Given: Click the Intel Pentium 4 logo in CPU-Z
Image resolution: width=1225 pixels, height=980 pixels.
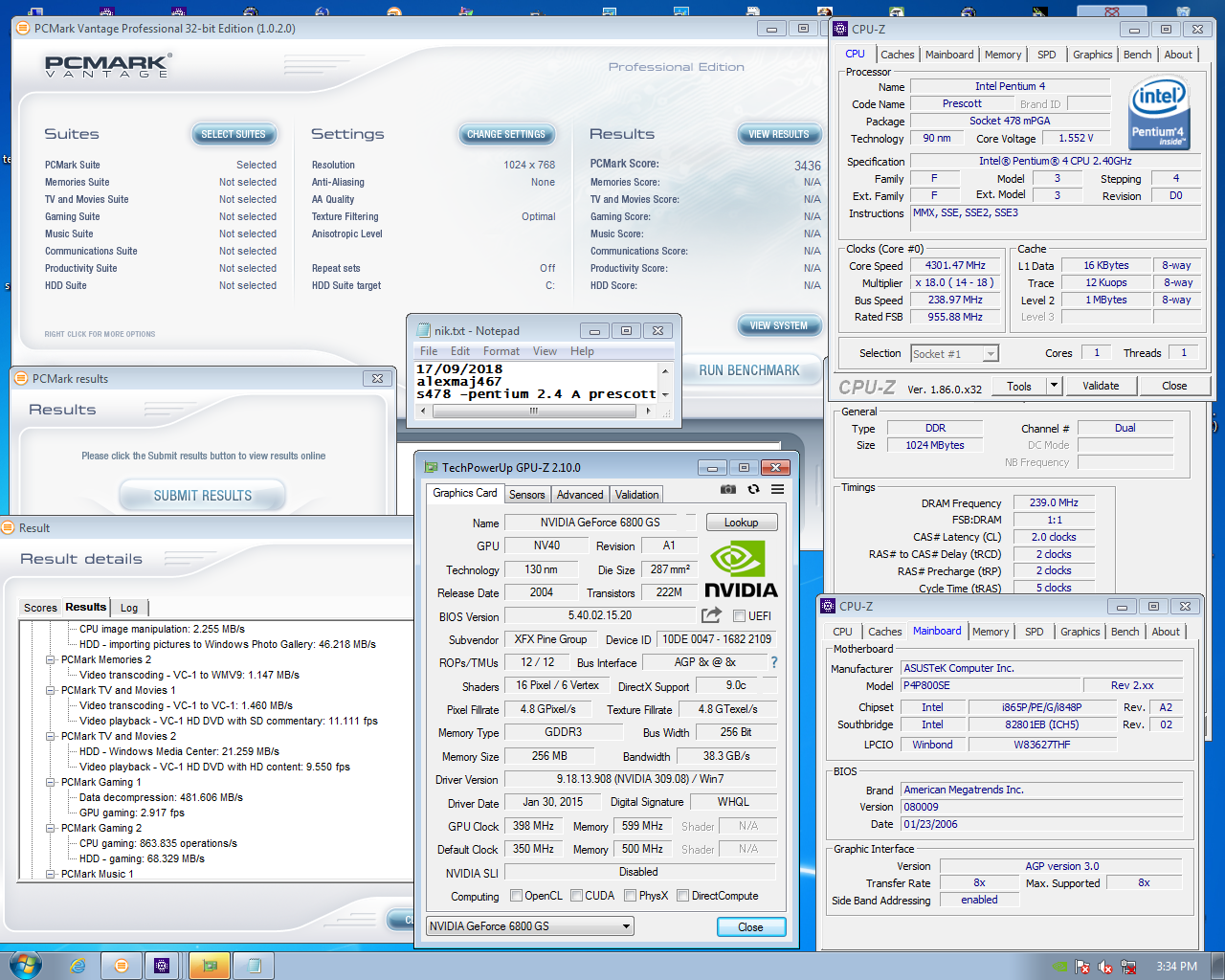Looking at the screenshot, I should pos(1158,113).
